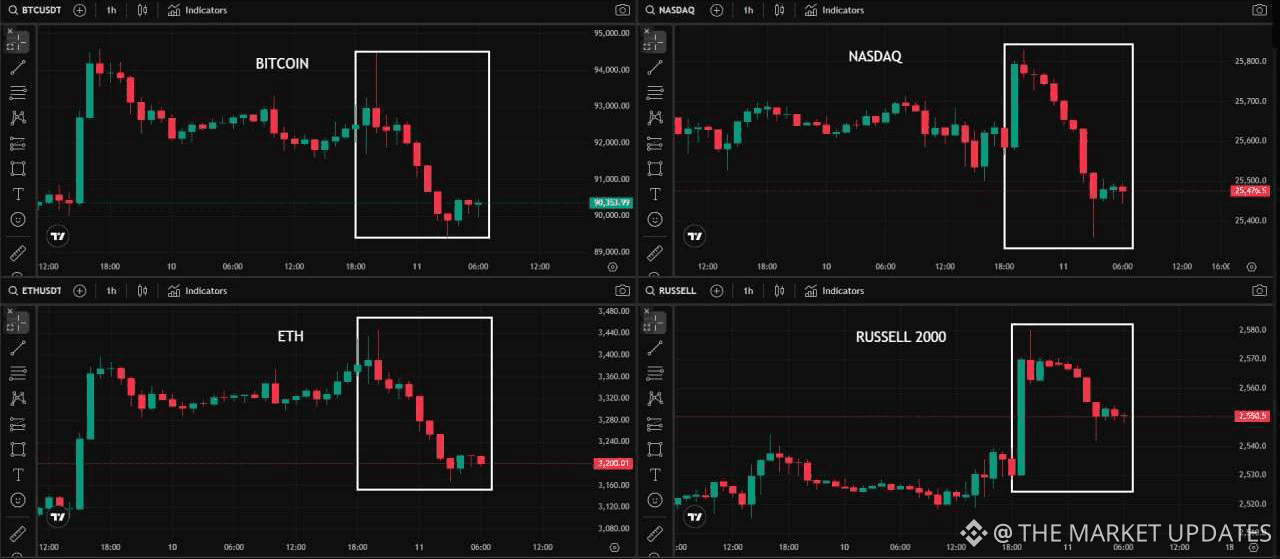Select crosshair cursor tool in ETHUSDT chart

[x=18, y=322]
